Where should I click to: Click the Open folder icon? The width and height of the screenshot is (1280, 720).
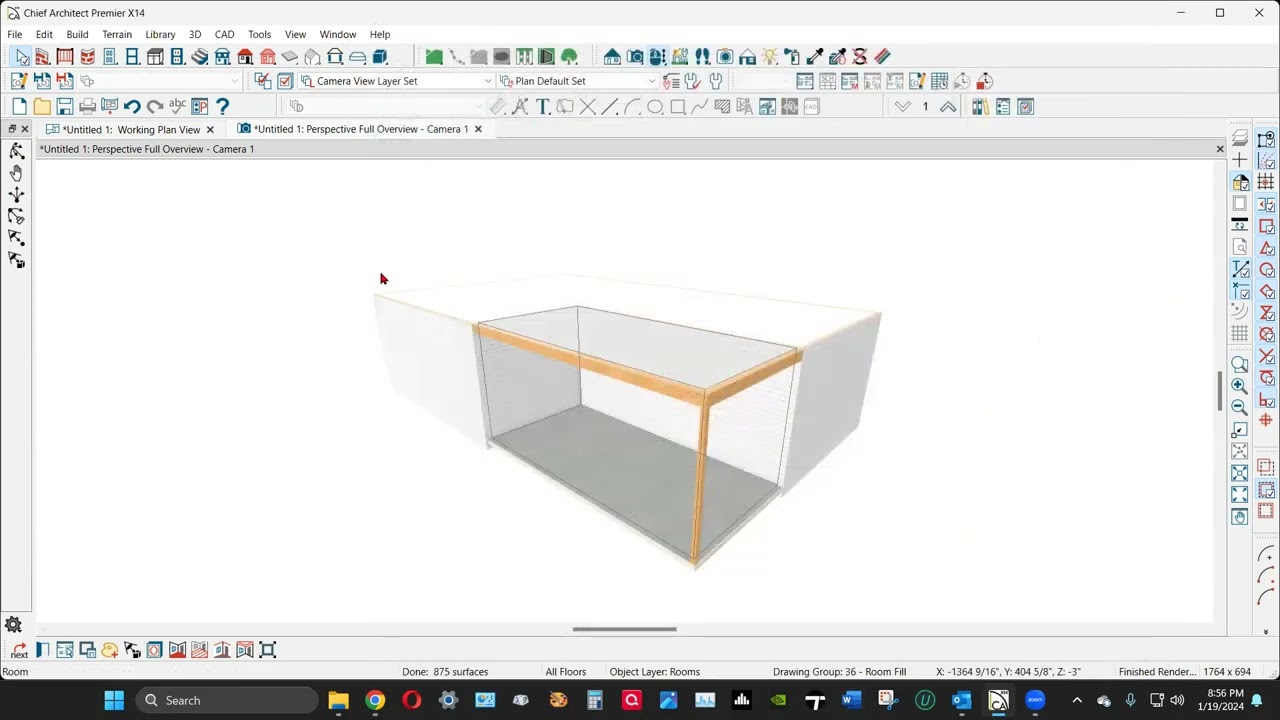pos(41,107)
